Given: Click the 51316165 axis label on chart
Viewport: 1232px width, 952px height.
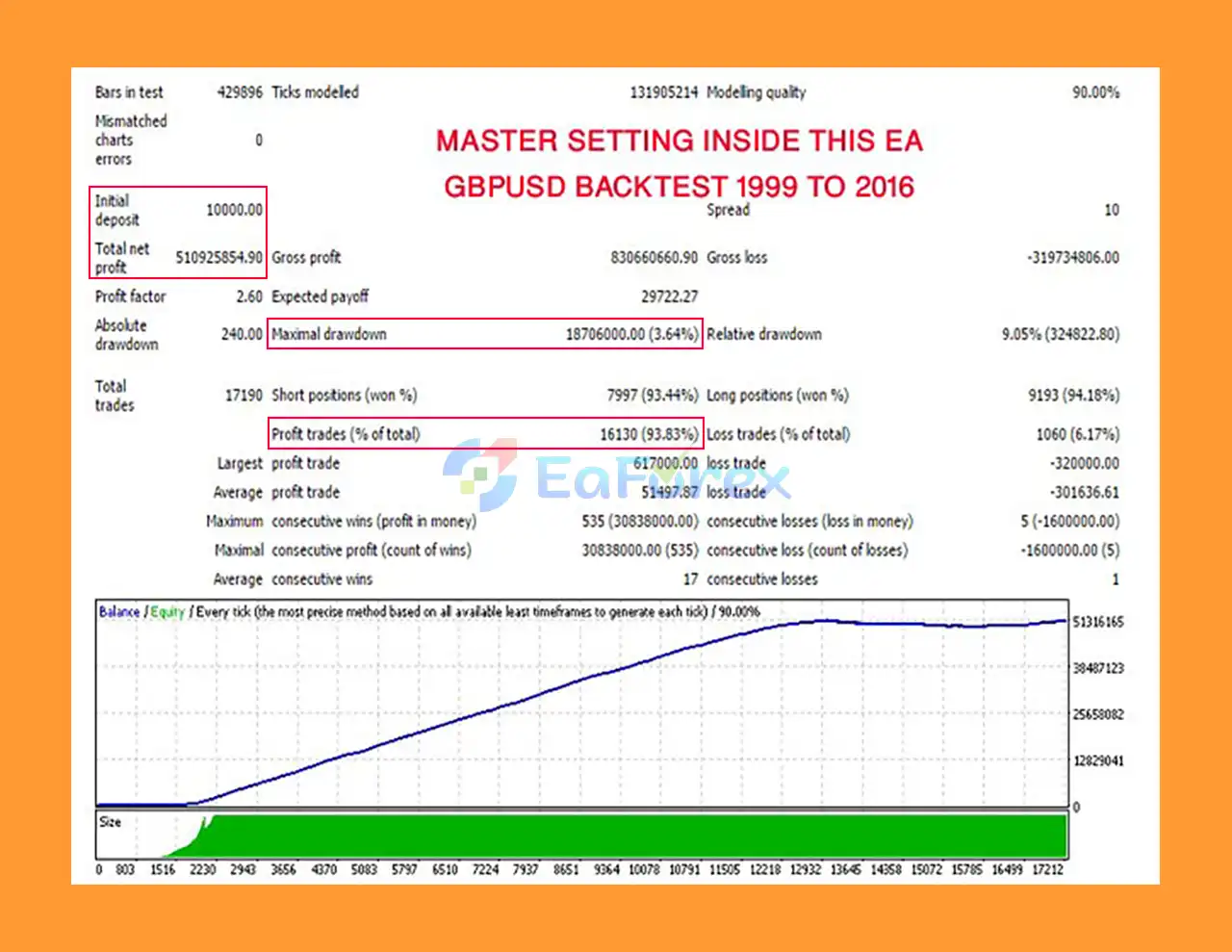Looking at the screenshot, I should 1097,622.
